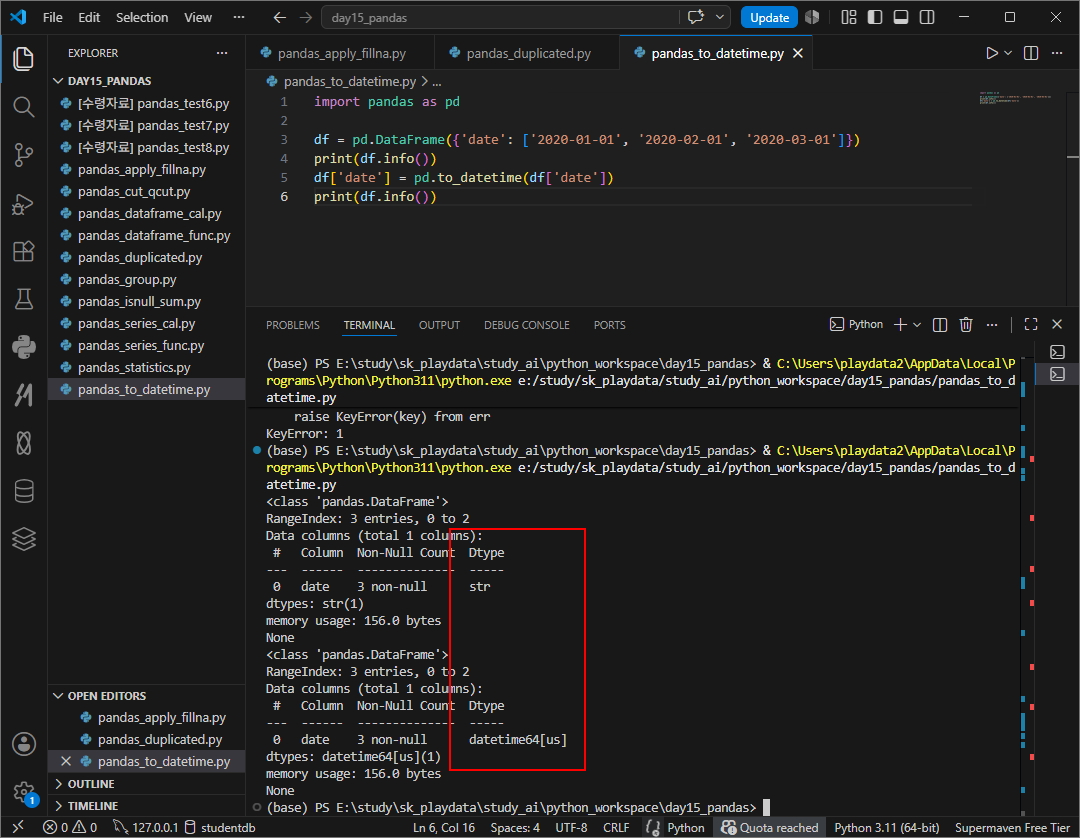This screenshot has height=838, width=1080.
Task: Collapse the OPEN EDITORS section
Action: [x=147, y=695]
